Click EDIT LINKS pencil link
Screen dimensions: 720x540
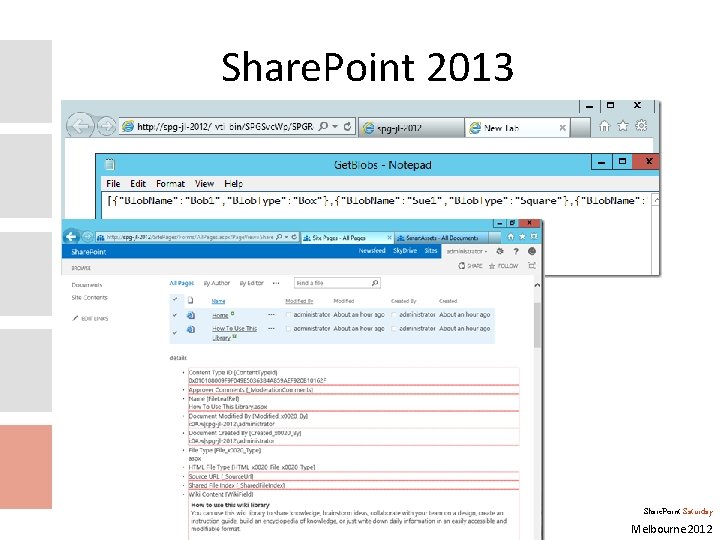coord(90,318)
